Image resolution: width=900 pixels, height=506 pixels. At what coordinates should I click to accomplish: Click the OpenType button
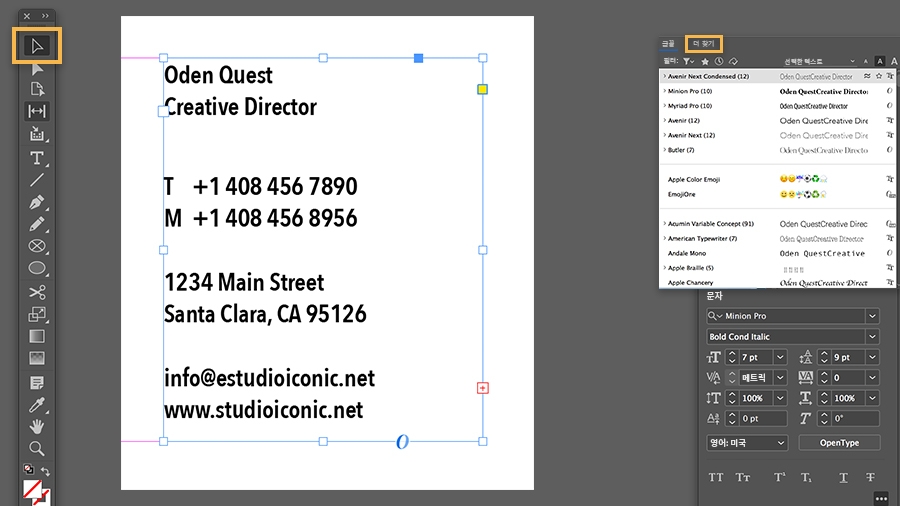point(839,443)
